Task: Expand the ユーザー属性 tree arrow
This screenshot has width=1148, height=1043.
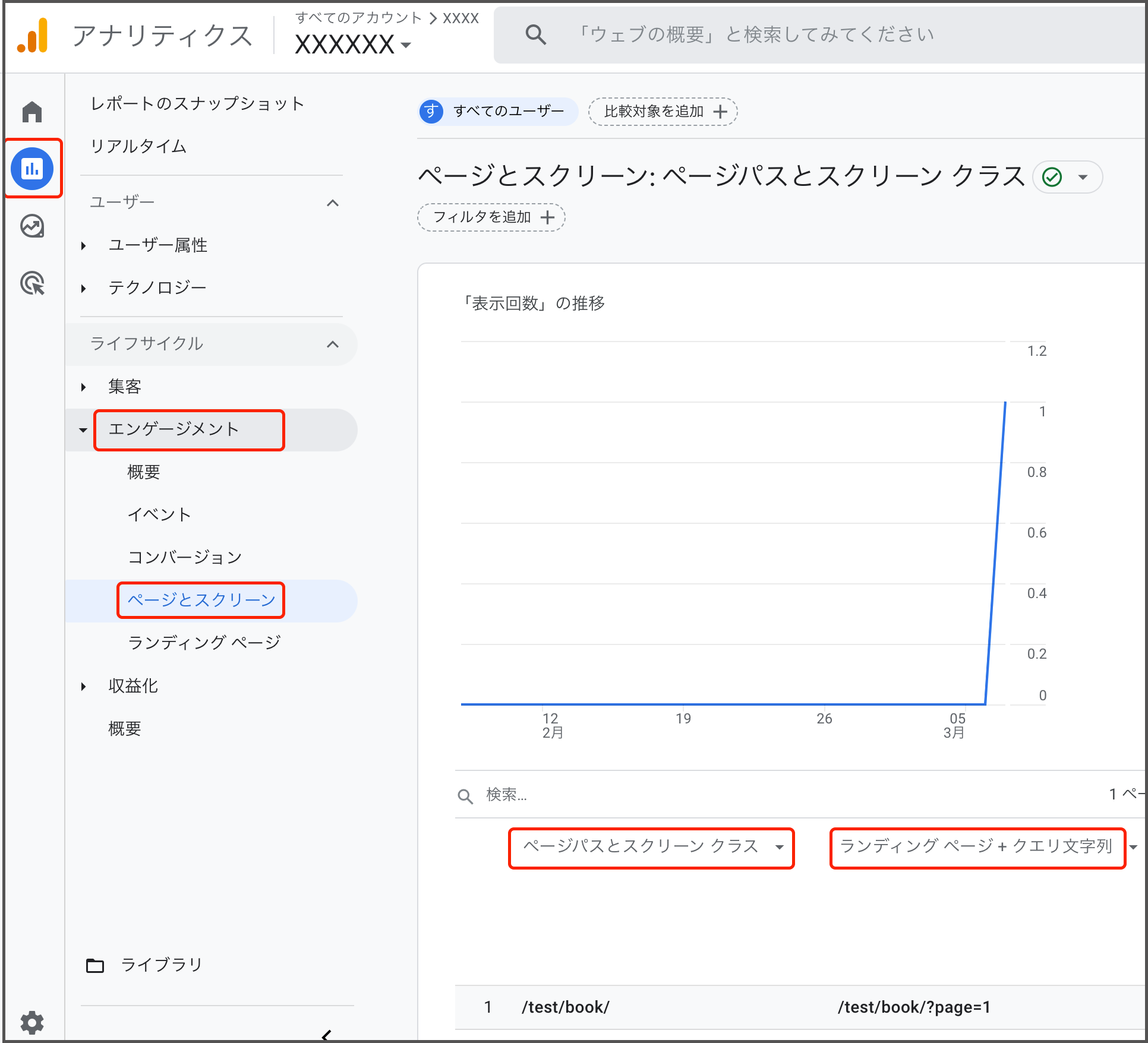Action: point(84,246)
